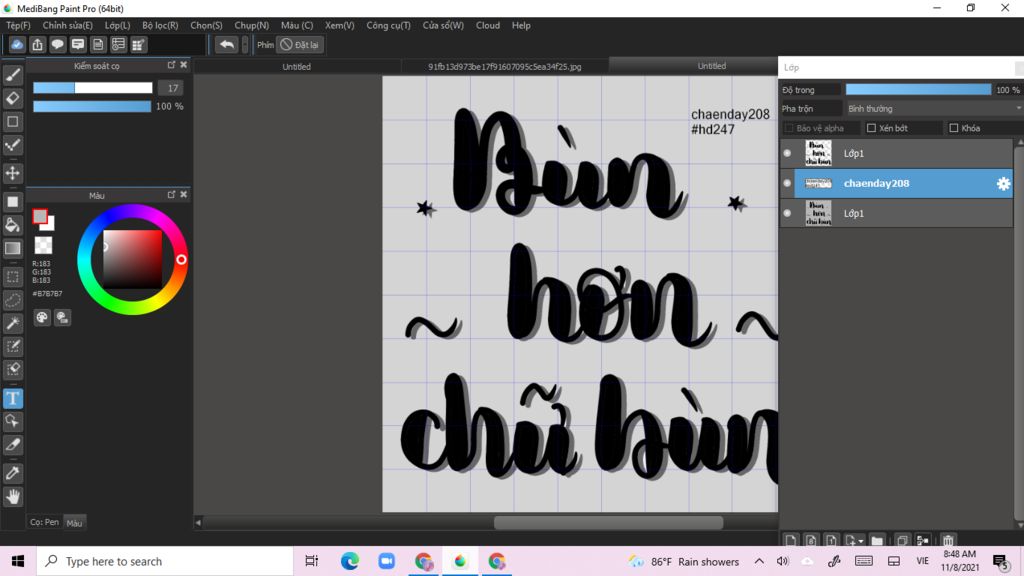Select the Lasso selection tool

(x=12, y=300)
